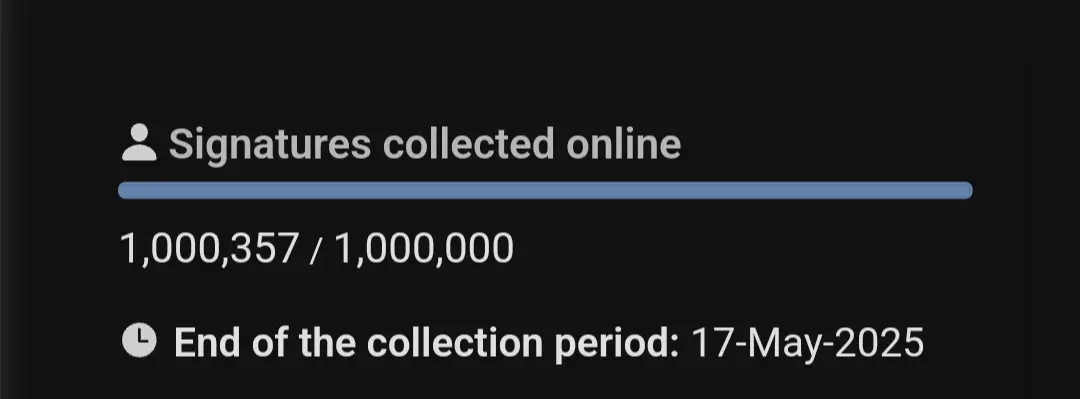This screenshot has height=399, width=1080.
Task: Click the person icon beside Signatures heading
Action: click(139, 143)
